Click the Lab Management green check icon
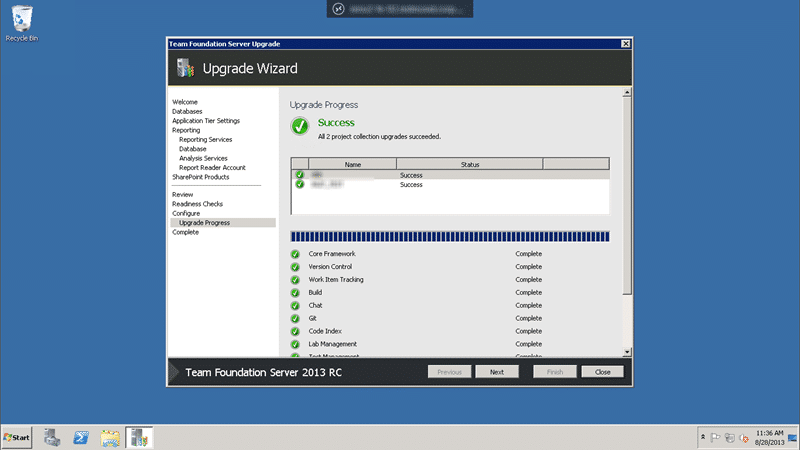Screen dimensions: 800x450 coord(295,344)
